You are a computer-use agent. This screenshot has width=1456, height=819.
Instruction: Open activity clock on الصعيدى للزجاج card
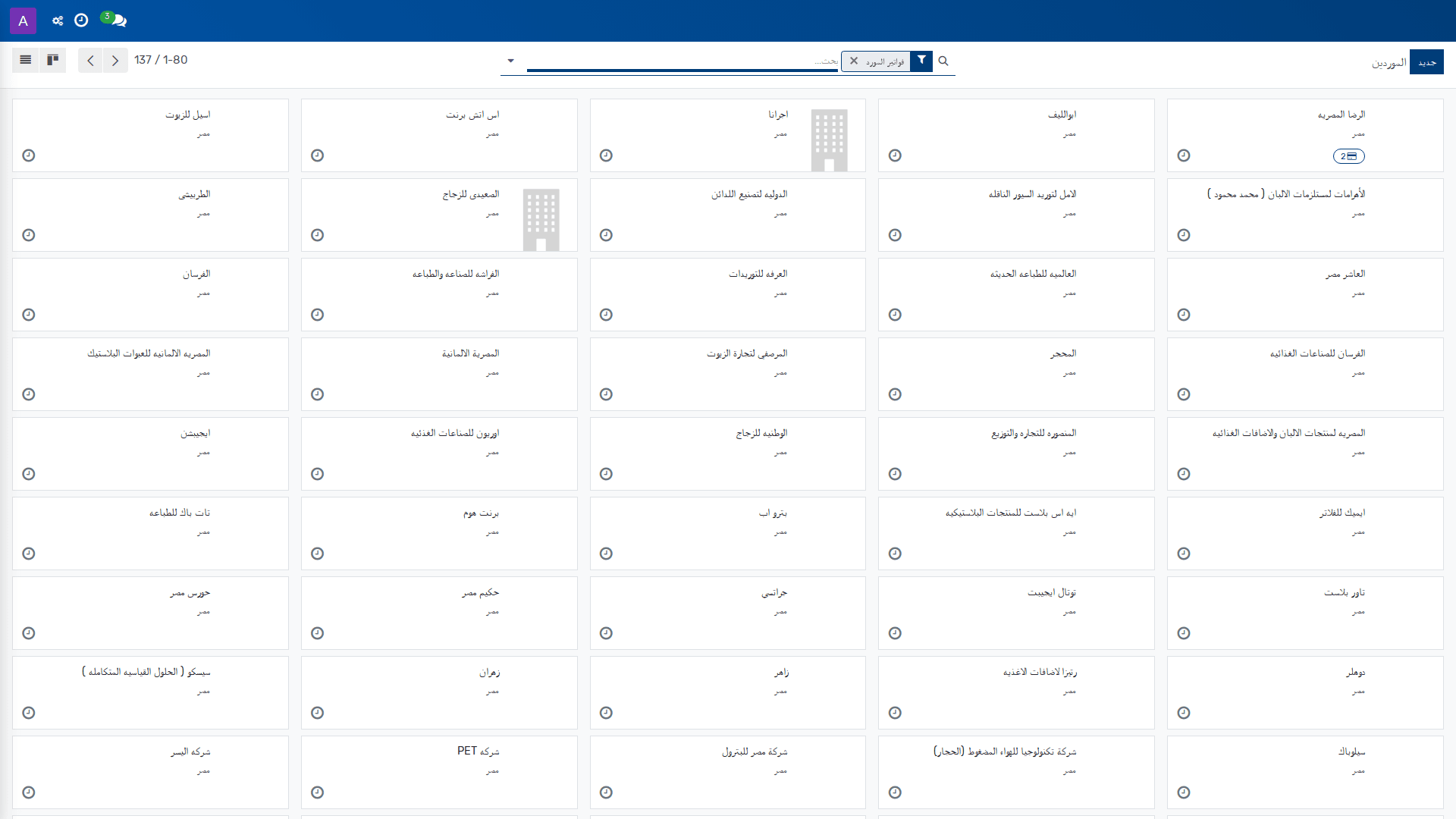coord(317,235)
